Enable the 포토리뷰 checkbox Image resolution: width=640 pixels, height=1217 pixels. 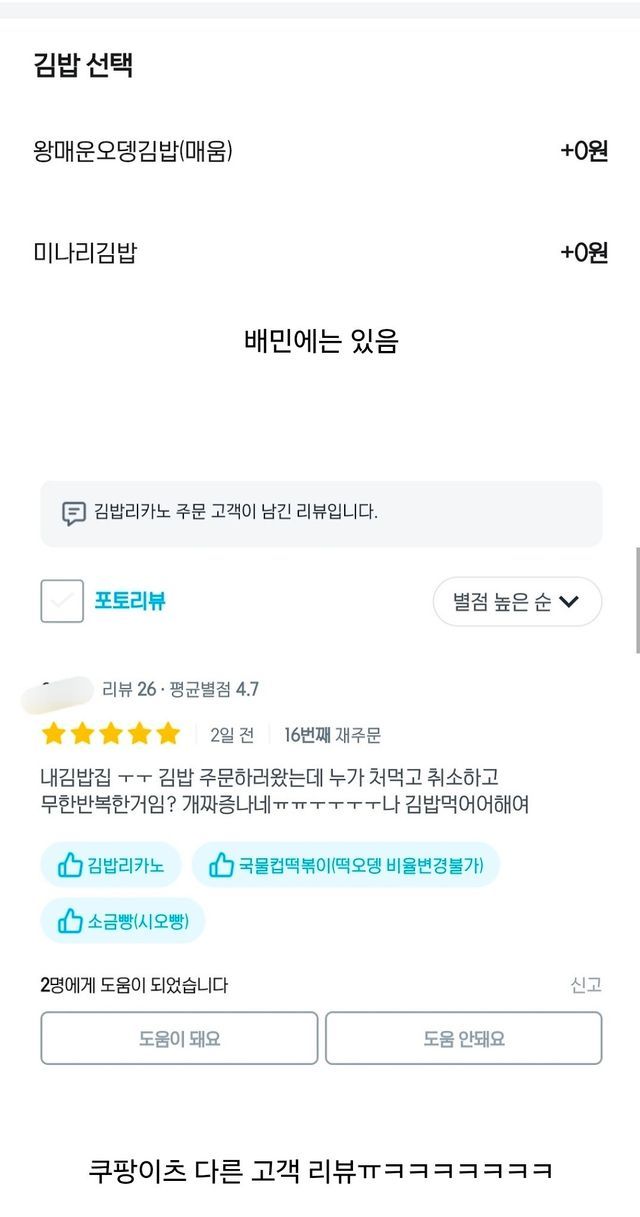(62, 601)
